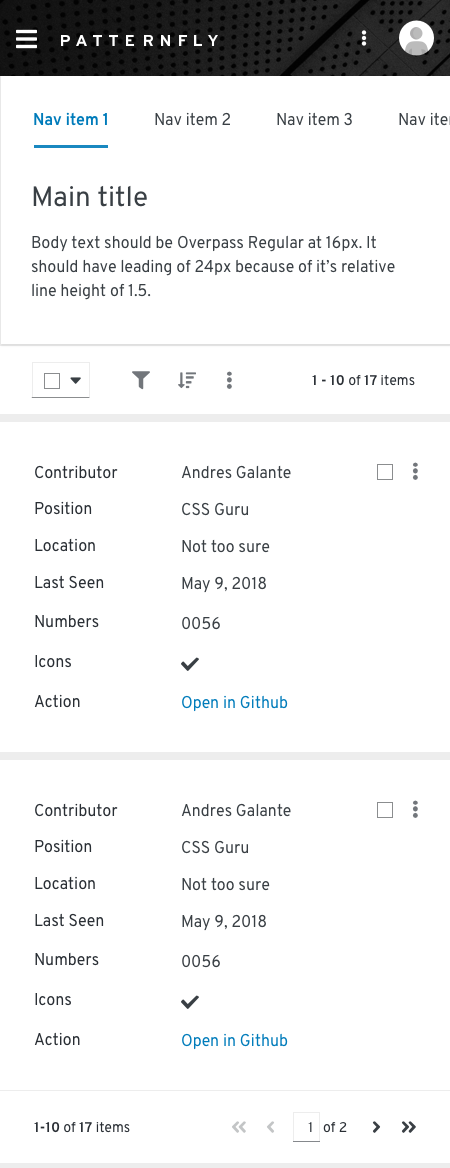Switch to Nav item 3 tab
450x1168 pixels.
point(314,119)
